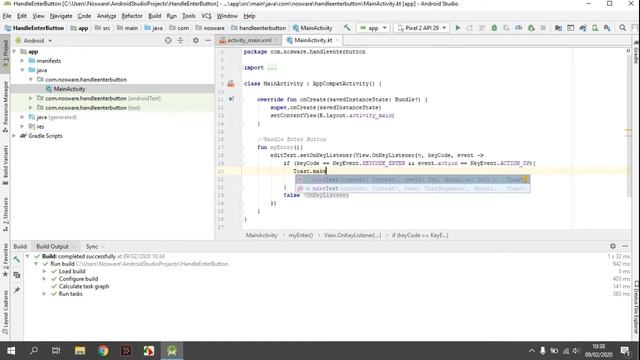Choose first makeText suggestion with resId parameter
Image resolution: width=640 pixels, height=360 pixels.
coord(413,179)
